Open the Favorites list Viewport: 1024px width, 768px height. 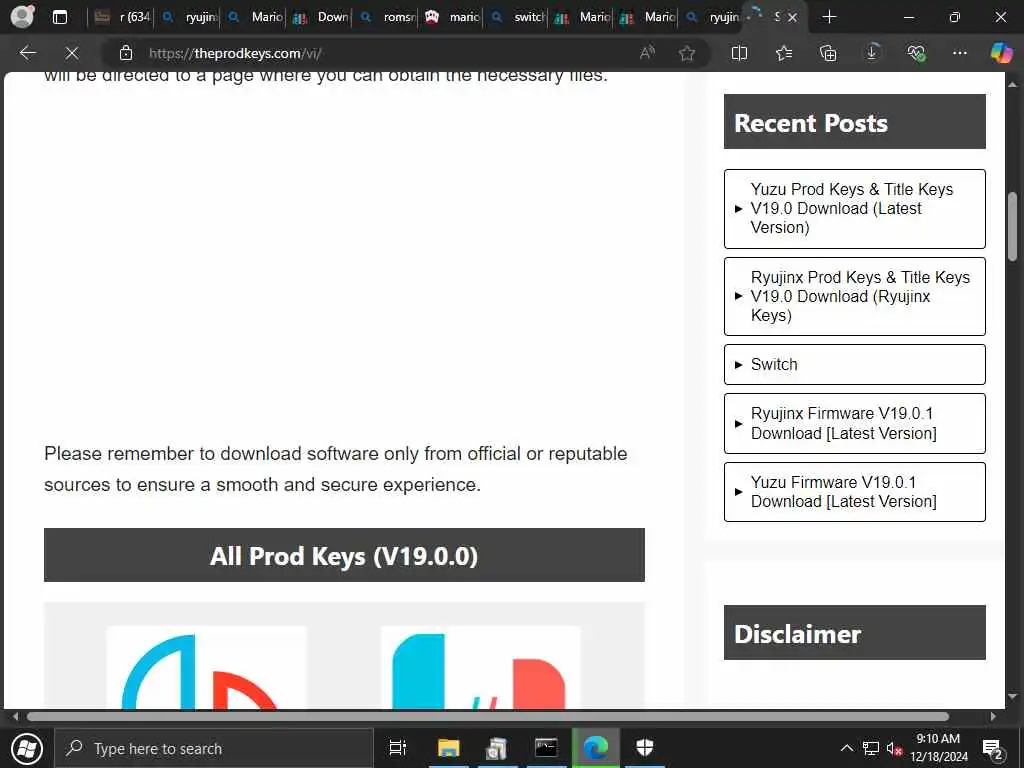pyautogui.click(x=784, y=53)
